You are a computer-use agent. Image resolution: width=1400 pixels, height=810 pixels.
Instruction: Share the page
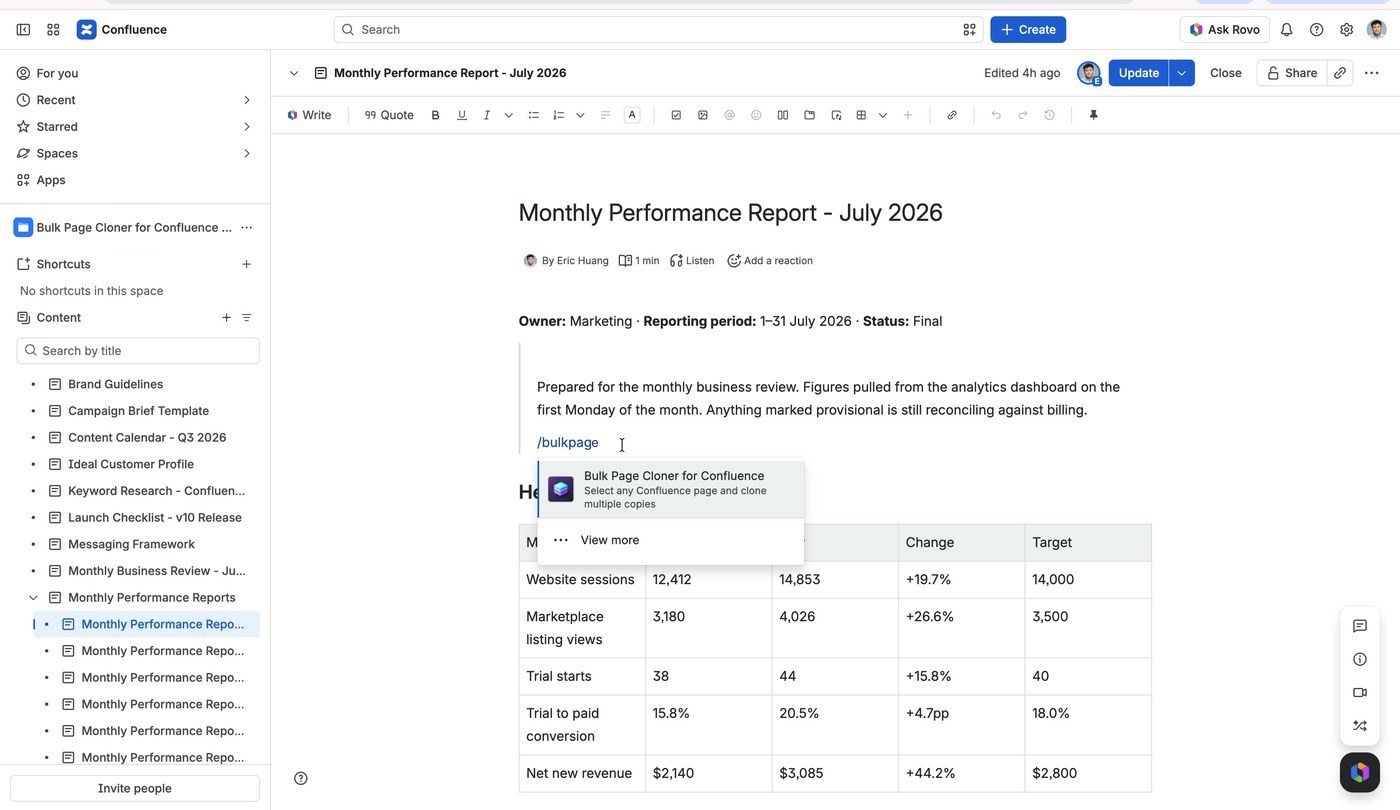pyautogui.click(x=1292, y=73)
